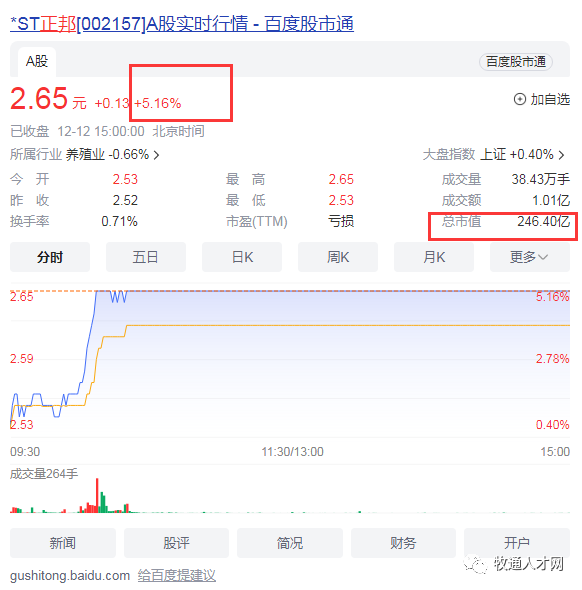Click the +0.13 price change value

[x=112, y=103]
